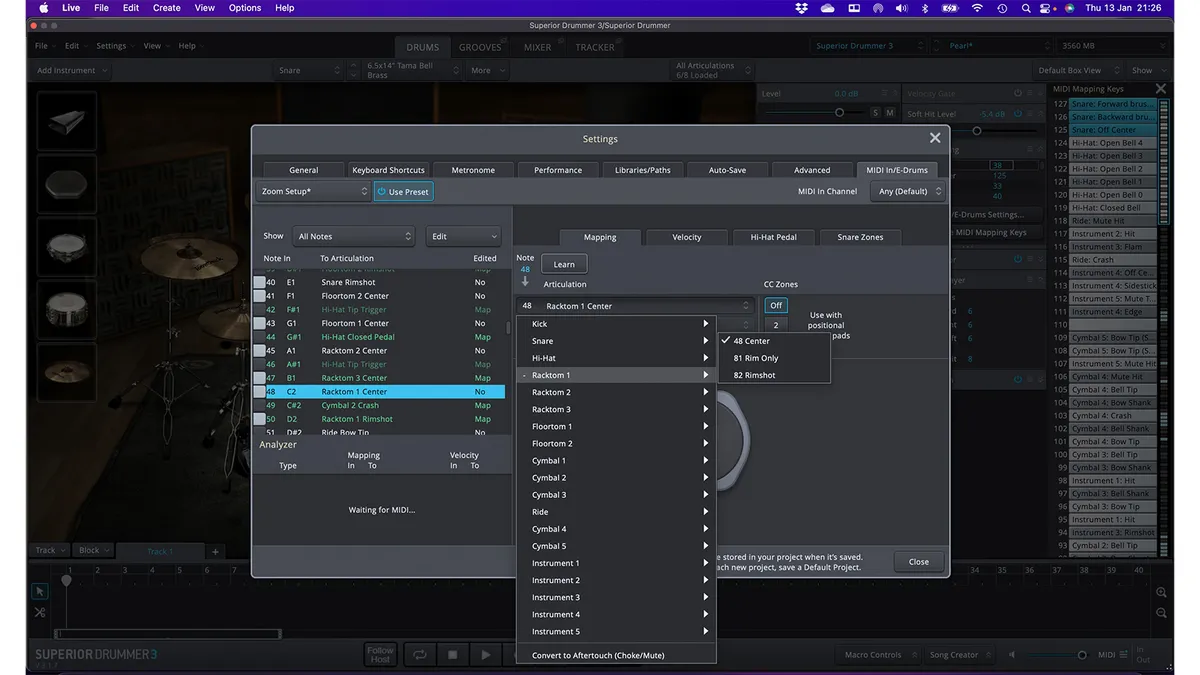Close the MIDI Mapping Keys panel
Viewport: 1200px width, 675px height.
(x=1161, y=89)
